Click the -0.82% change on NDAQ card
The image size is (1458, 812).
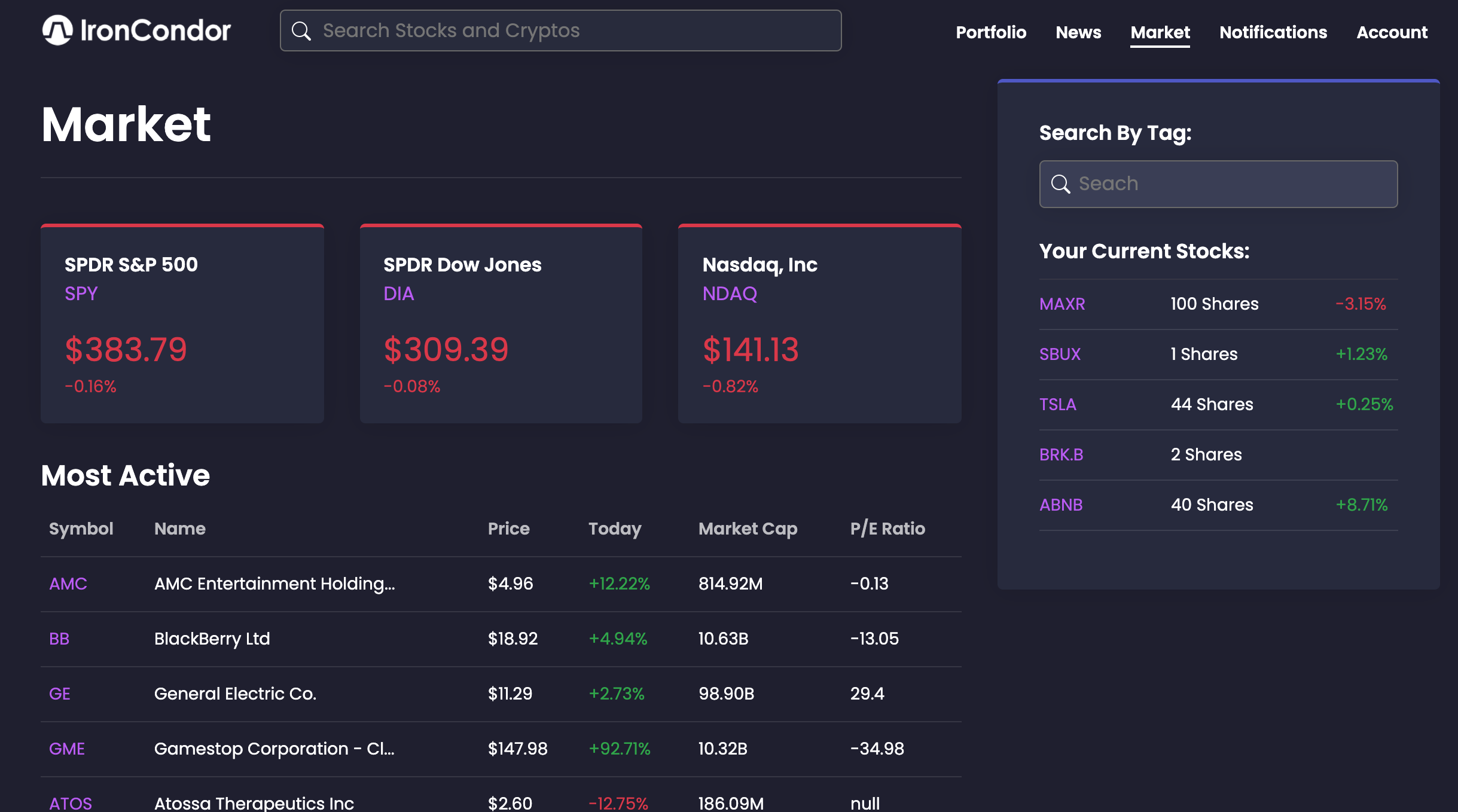(x=730, y=386)
